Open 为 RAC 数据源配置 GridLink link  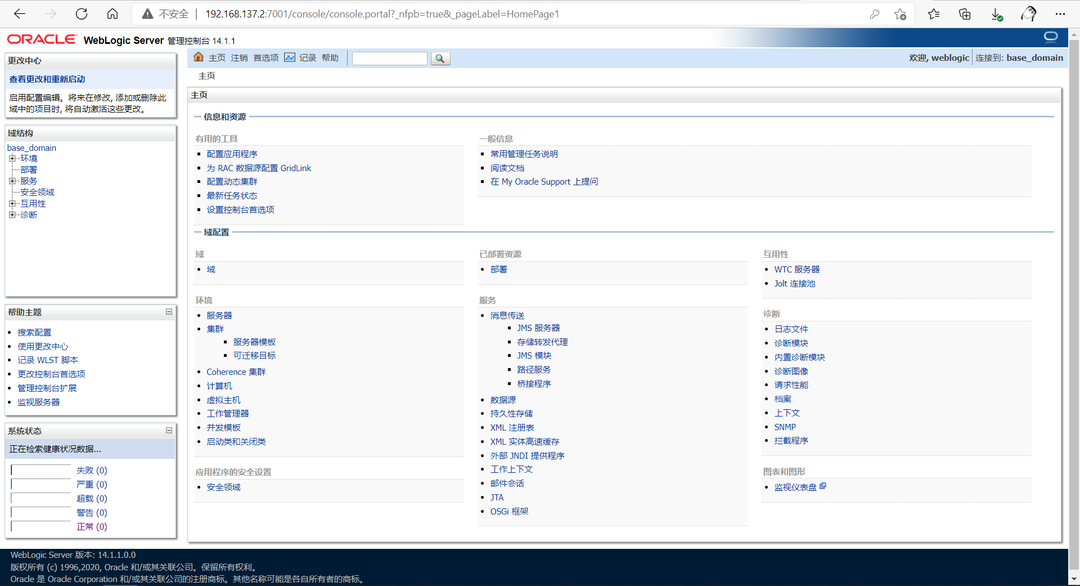coord(259,168)
